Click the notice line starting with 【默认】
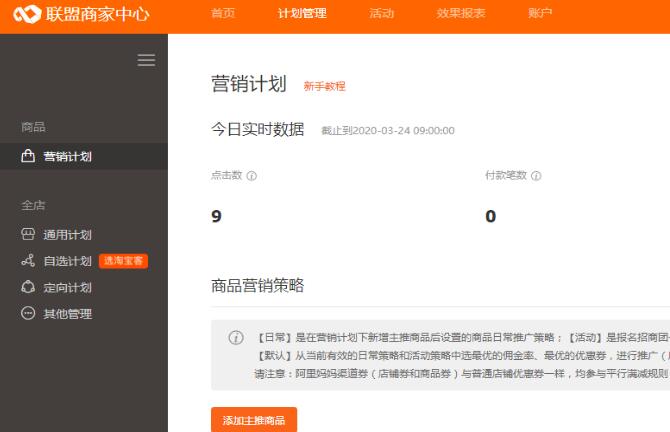This screenshot has width=670, height=432. [462, 356]
